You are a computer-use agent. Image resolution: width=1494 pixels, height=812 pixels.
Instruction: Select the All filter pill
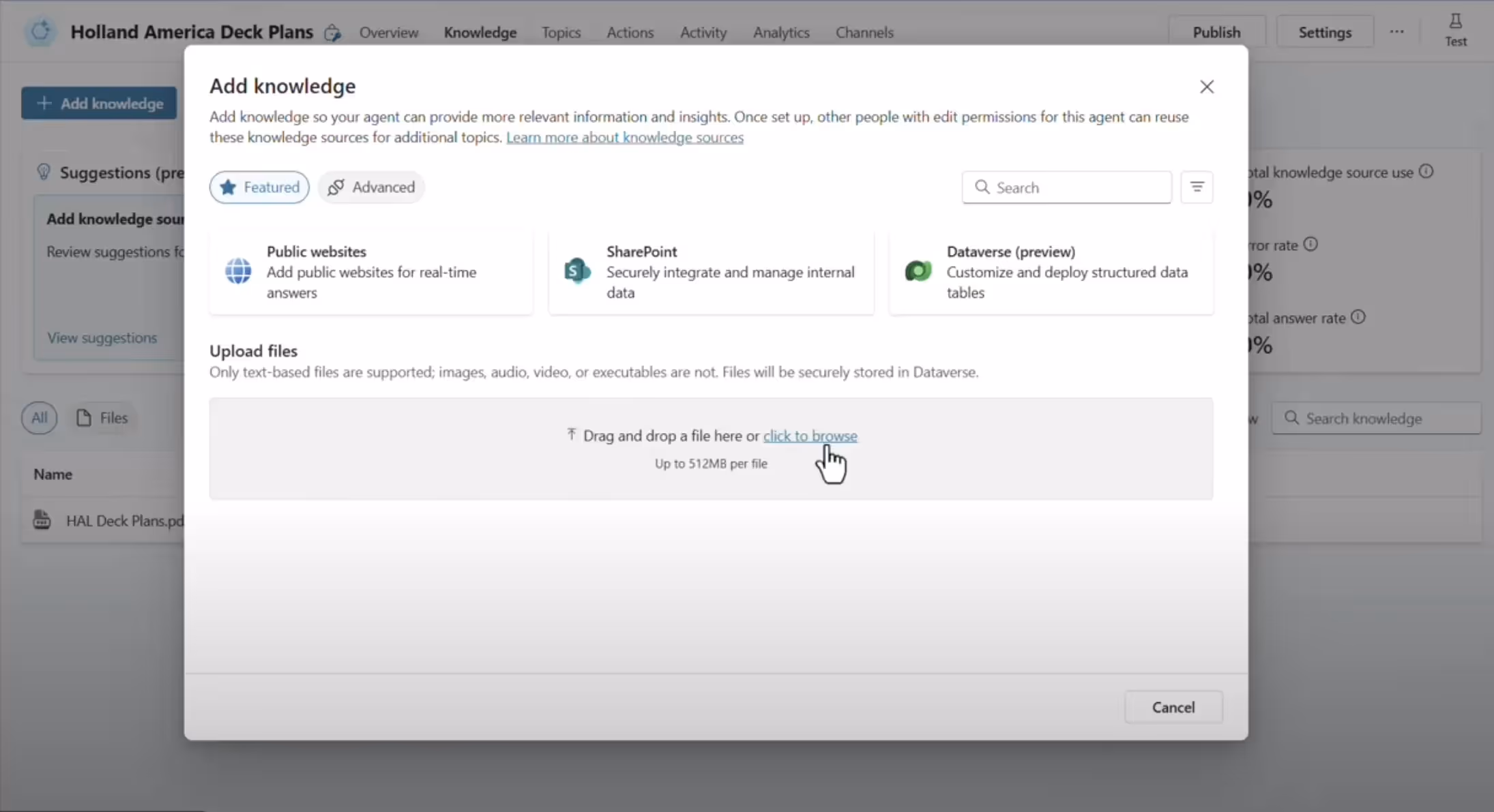[40, 418]
